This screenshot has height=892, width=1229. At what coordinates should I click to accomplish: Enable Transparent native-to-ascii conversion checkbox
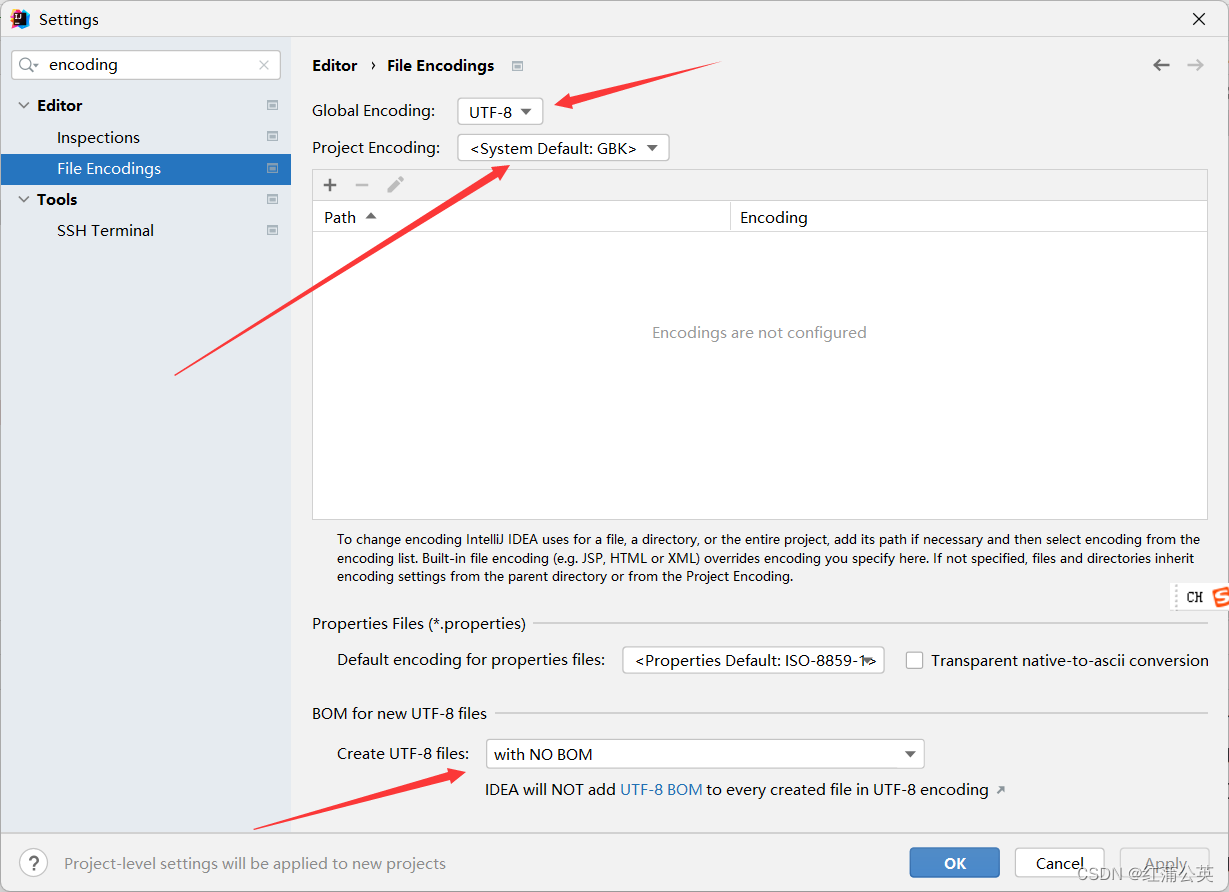tap(914, 660)
